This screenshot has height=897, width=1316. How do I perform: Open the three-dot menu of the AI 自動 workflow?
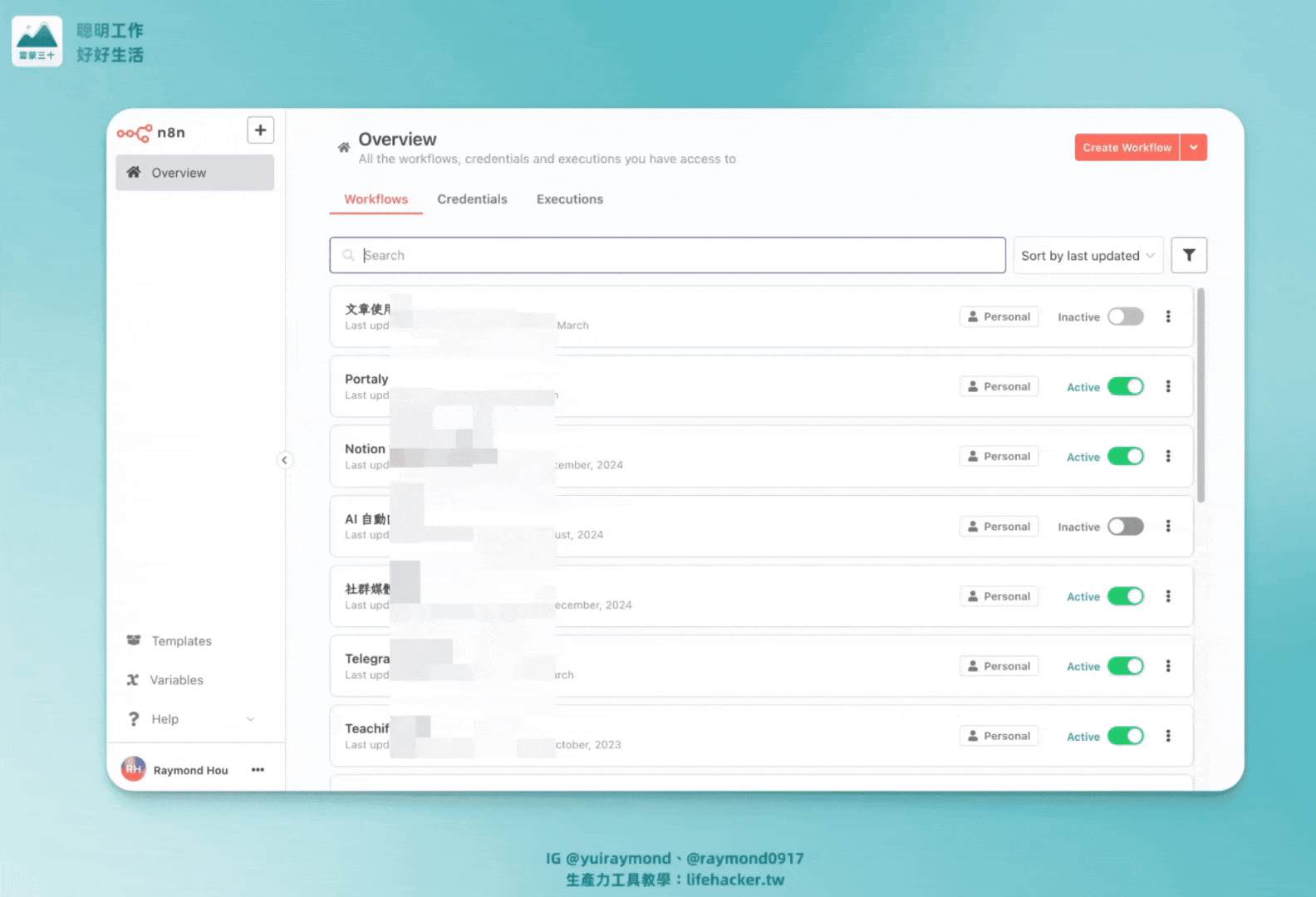[x=1168, y=527]
